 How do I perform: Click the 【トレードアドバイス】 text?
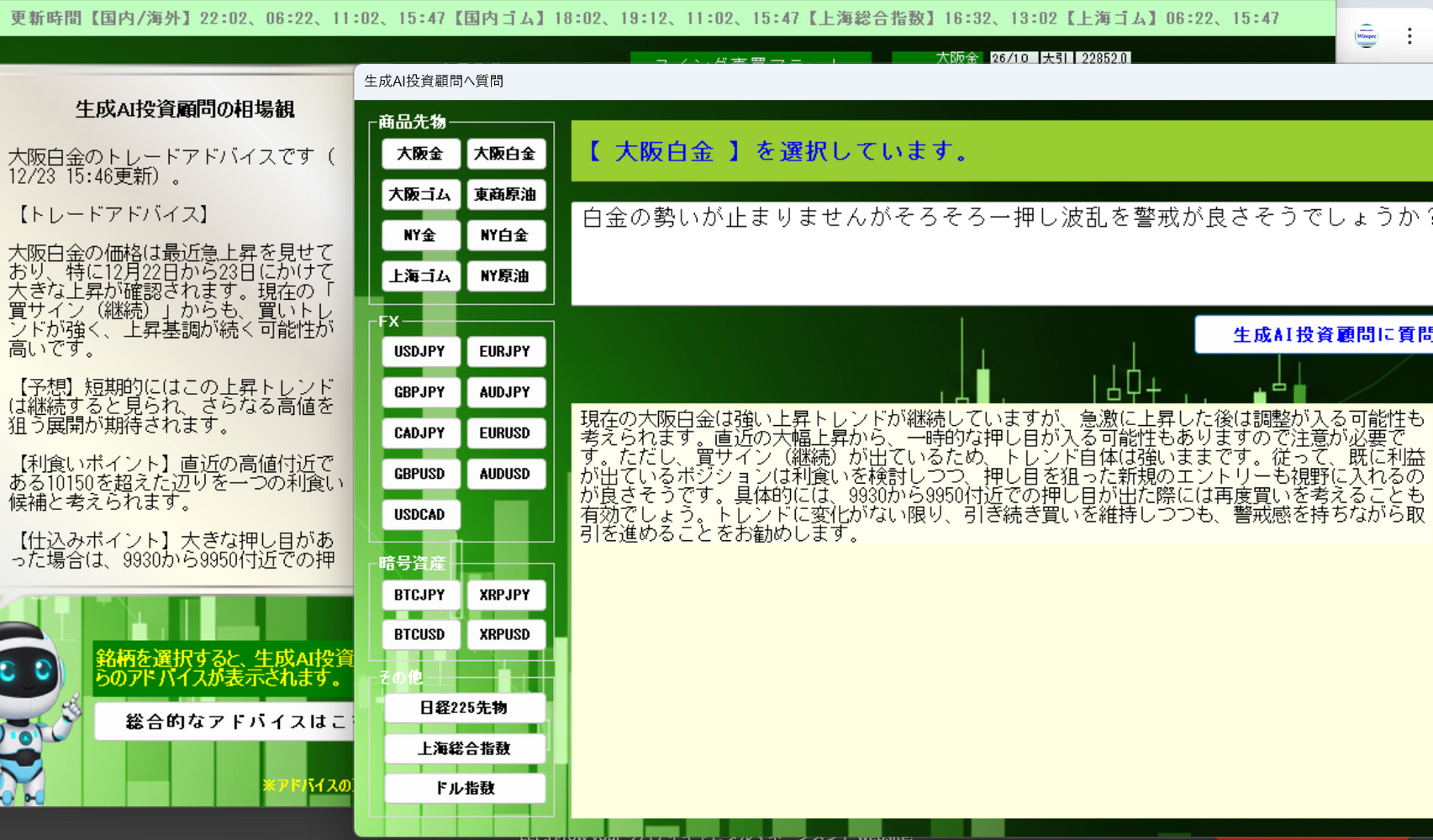[x=113, y=214]
